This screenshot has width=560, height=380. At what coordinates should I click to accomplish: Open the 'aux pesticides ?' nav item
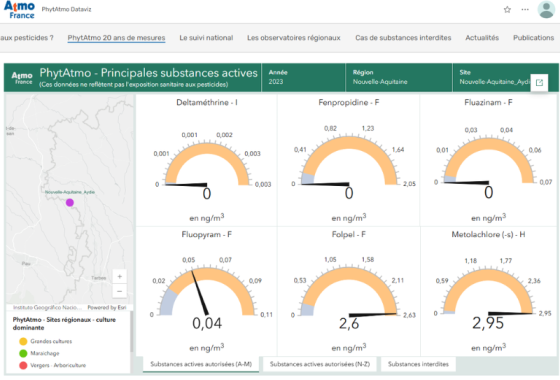[x=27, y=38]
